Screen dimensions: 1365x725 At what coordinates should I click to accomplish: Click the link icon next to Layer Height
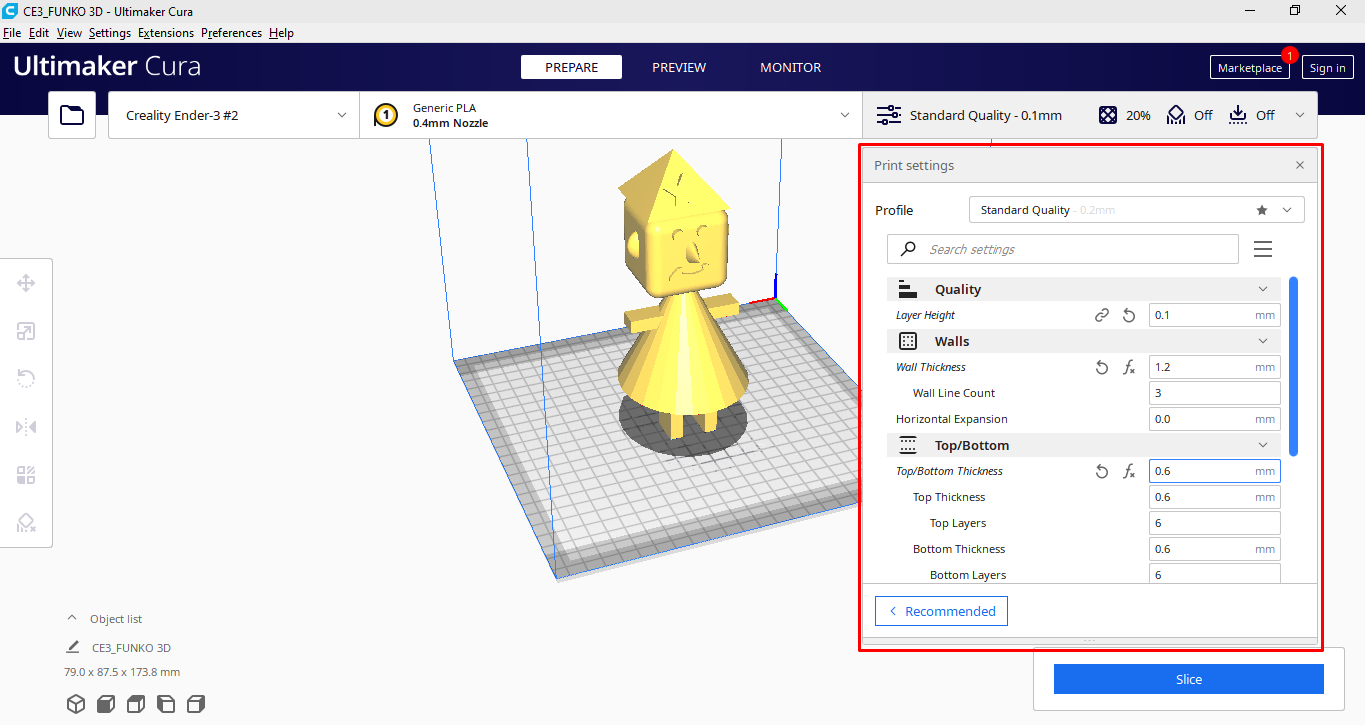coord(1102,315)
